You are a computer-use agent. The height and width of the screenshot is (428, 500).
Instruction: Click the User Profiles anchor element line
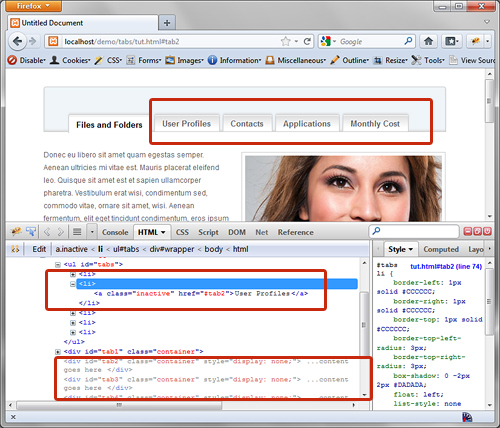(x=201, y=294)
